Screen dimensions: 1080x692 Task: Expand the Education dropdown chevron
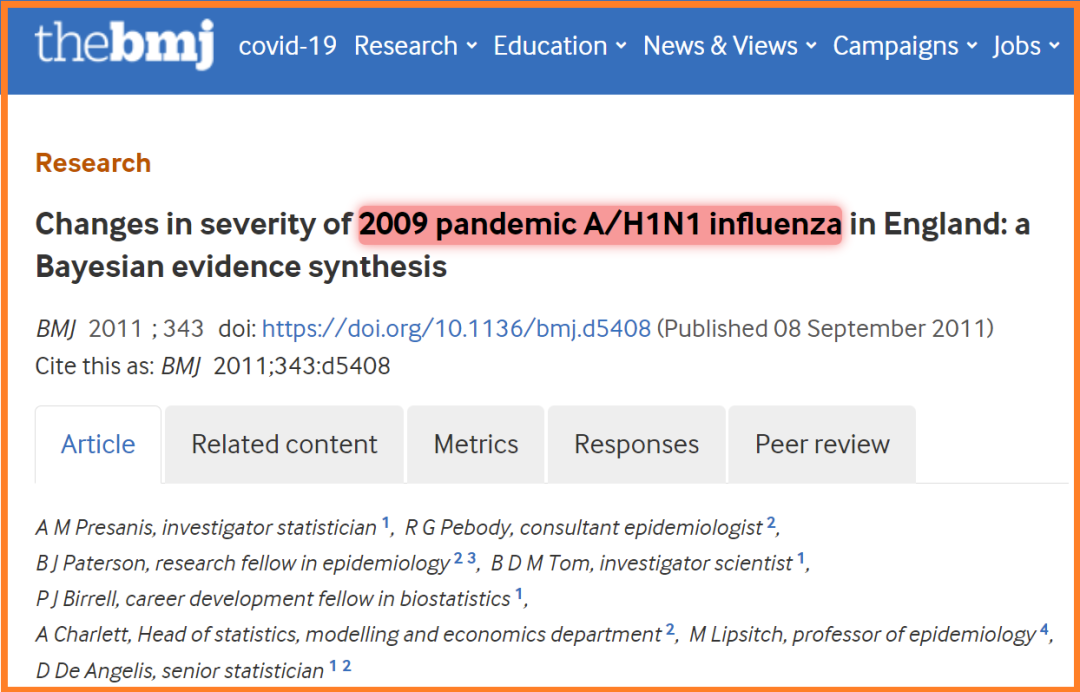[x=621, y=46]
